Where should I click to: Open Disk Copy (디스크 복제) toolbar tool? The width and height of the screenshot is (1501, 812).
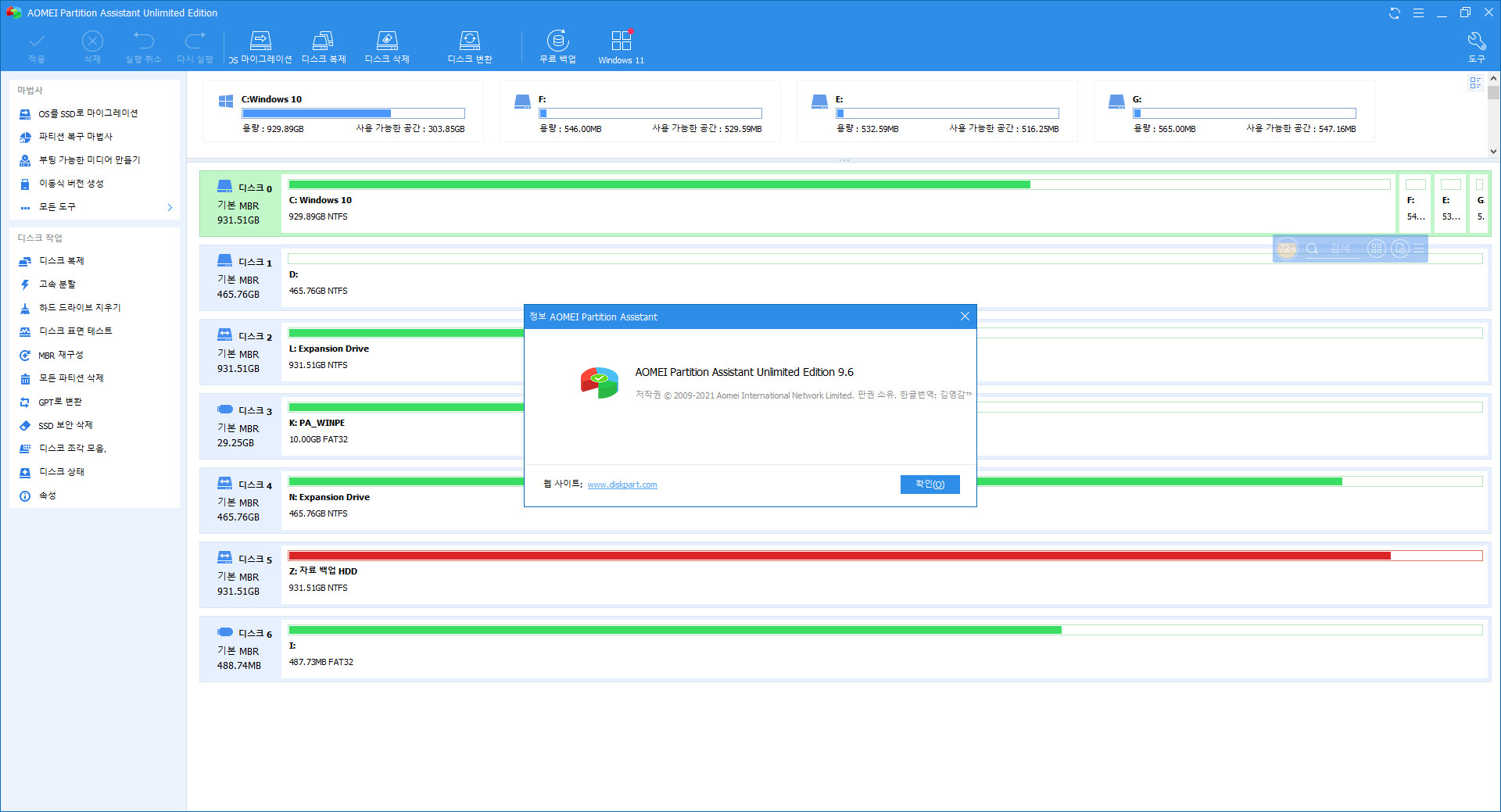point(324,47)
